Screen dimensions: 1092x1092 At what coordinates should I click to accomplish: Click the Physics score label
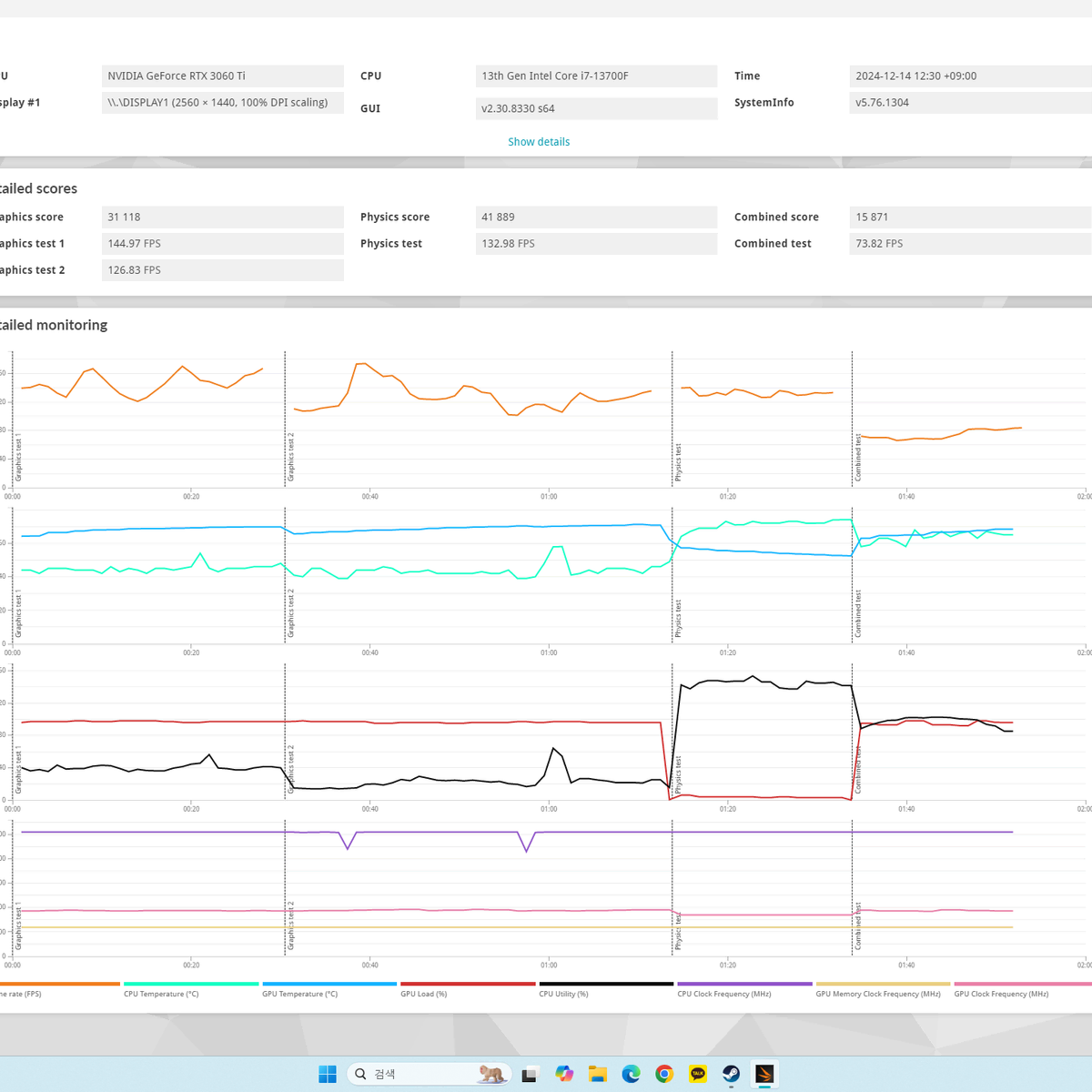pos(395,217)
